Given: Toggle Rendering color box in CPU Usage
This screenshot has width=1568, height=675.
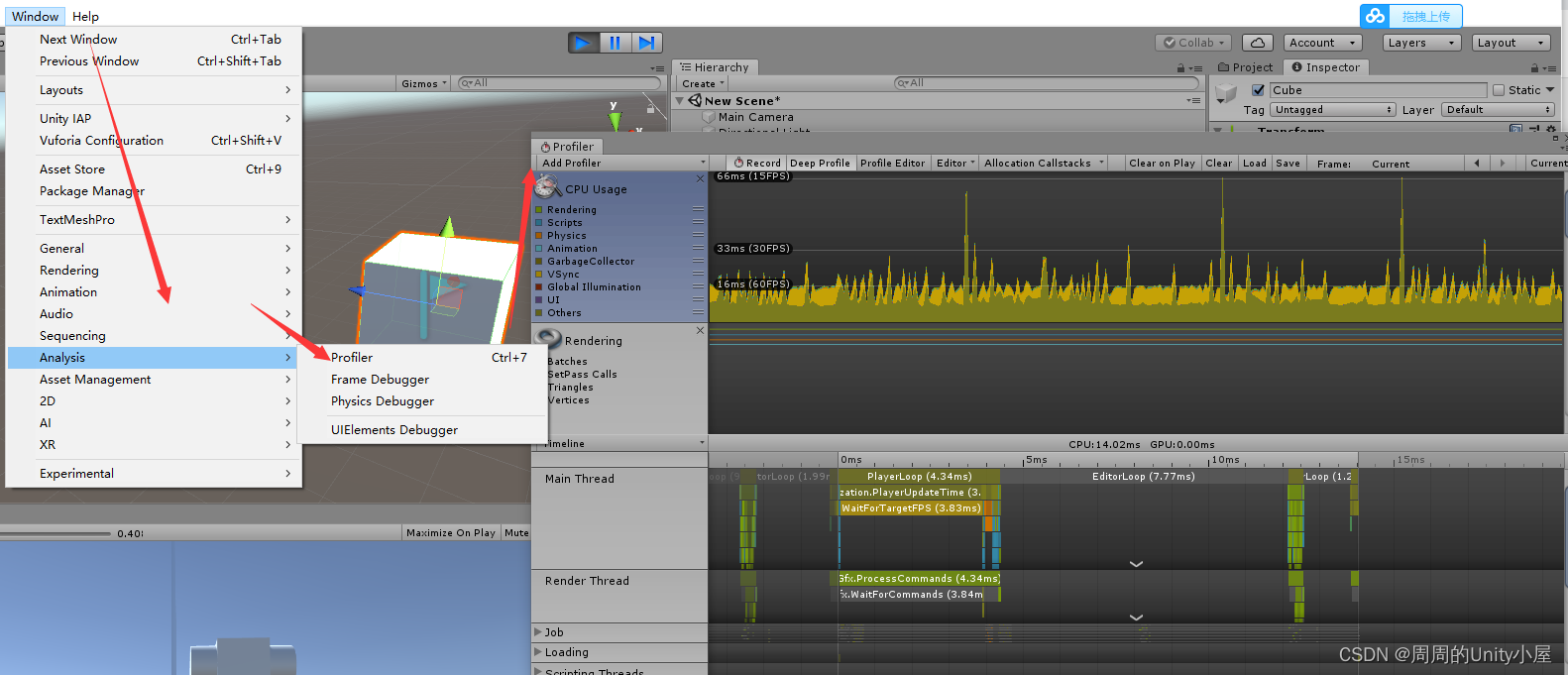Looking at the screenshot, I should click(x=539, y=209).
